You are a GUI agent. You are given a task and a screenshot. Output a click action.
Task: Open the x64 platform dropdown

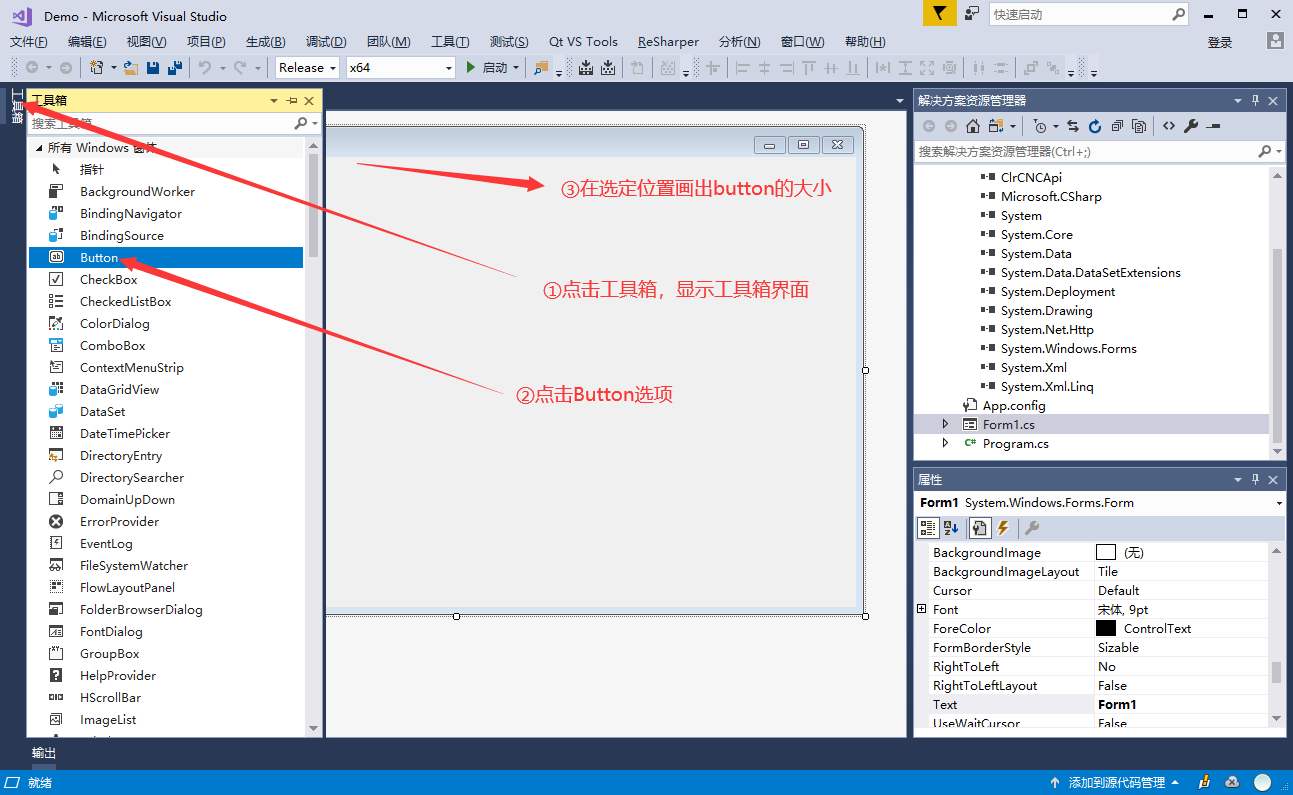(x=400, y=68)
